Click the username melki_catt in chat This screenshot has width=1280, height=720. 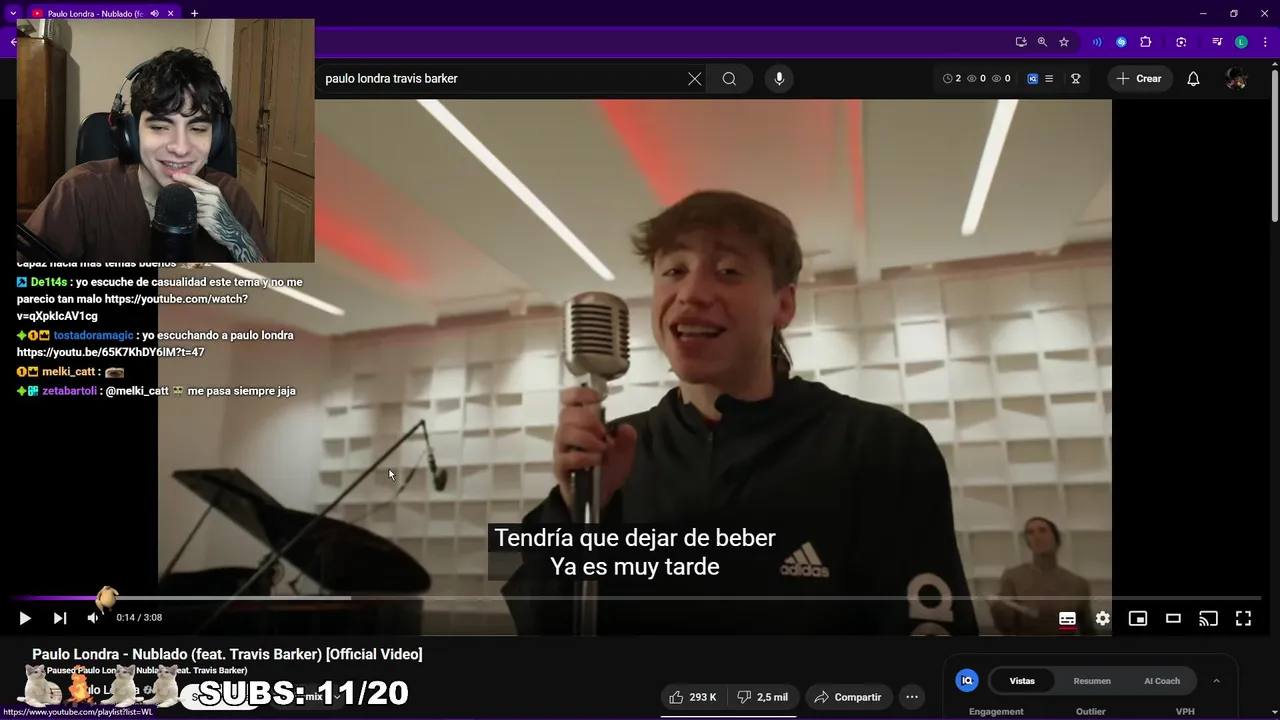click(69, 371)
